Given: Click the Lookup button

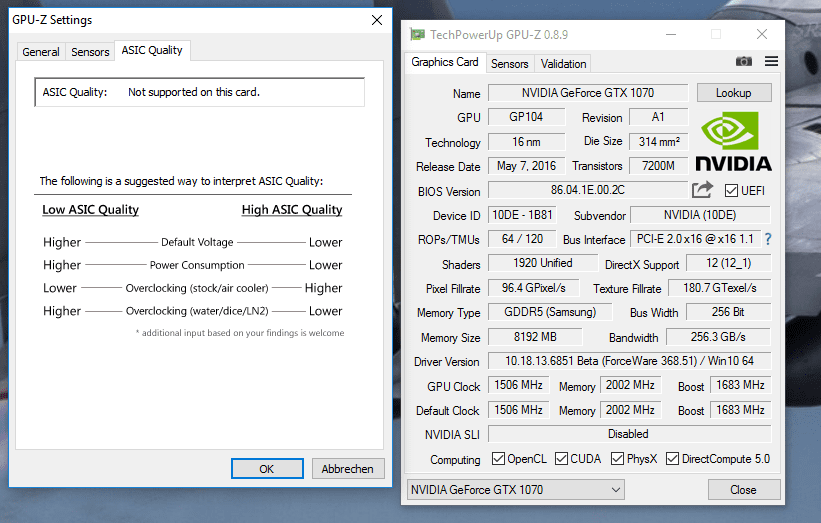Looking at the screenshot, I should pos(734,93).
